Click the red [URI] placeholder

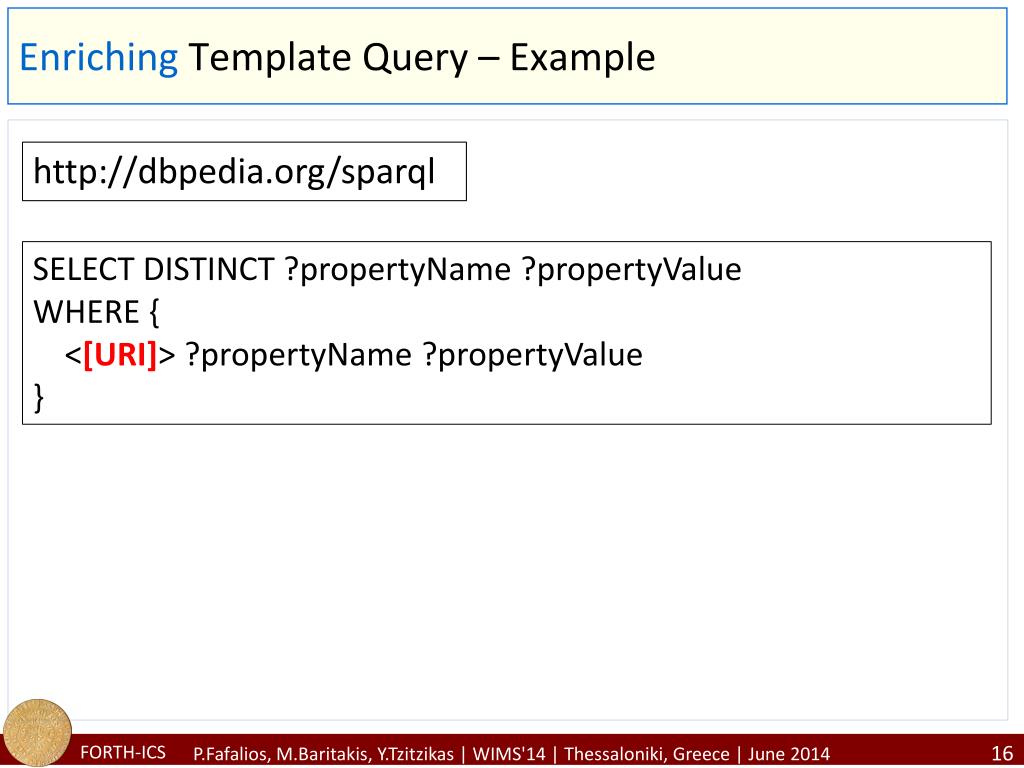point(121,355)
